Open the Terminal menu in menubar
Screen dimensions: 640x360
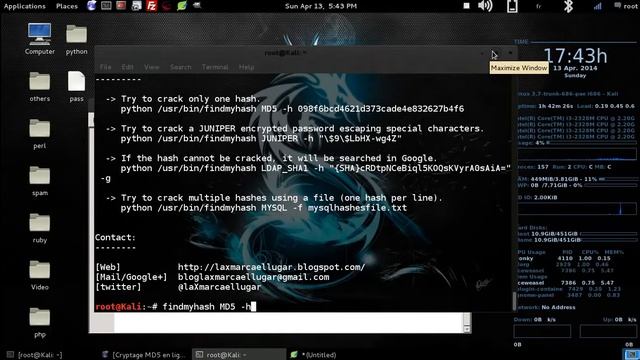pos(215,67)
